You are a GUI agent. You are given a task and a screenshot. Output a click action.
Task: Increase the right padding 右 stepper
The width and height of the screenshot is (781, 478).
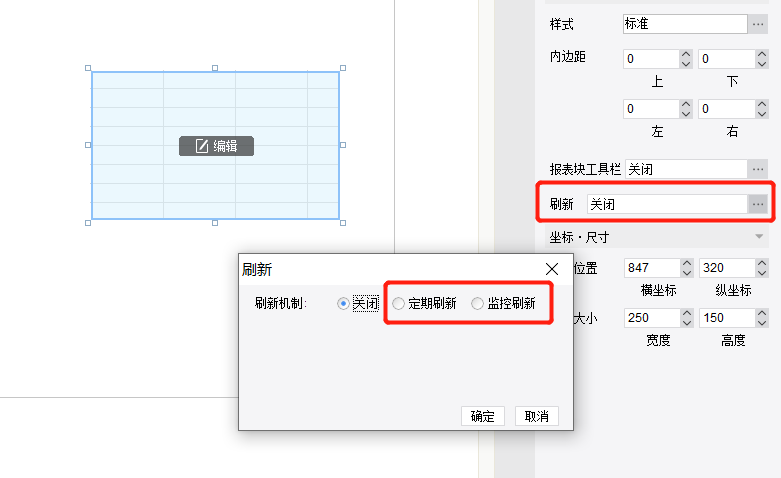(x=762, y=104)
